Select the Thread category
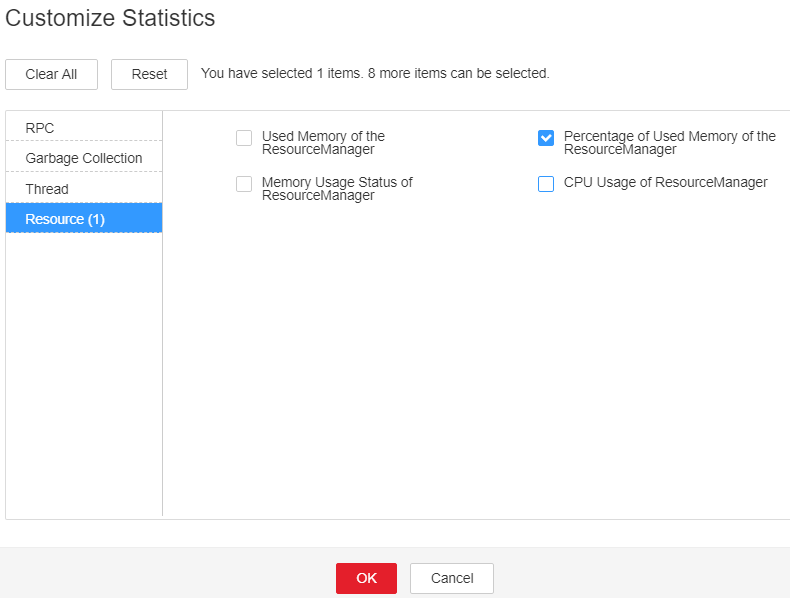790x598 pixels. [84, 189]
